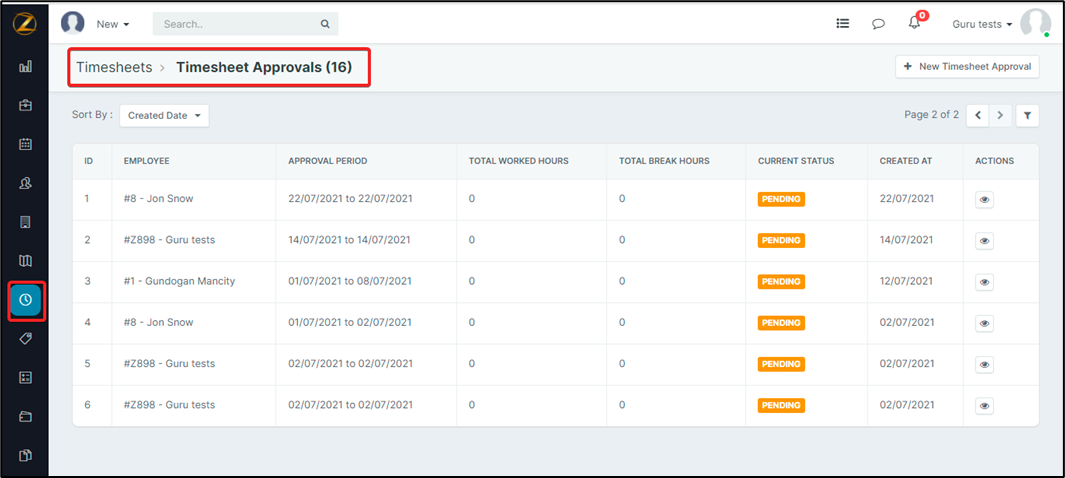This screenshot has height=478, width=1065.
Task: Click the Pending badge in row 3
Action: click(781, 282)
